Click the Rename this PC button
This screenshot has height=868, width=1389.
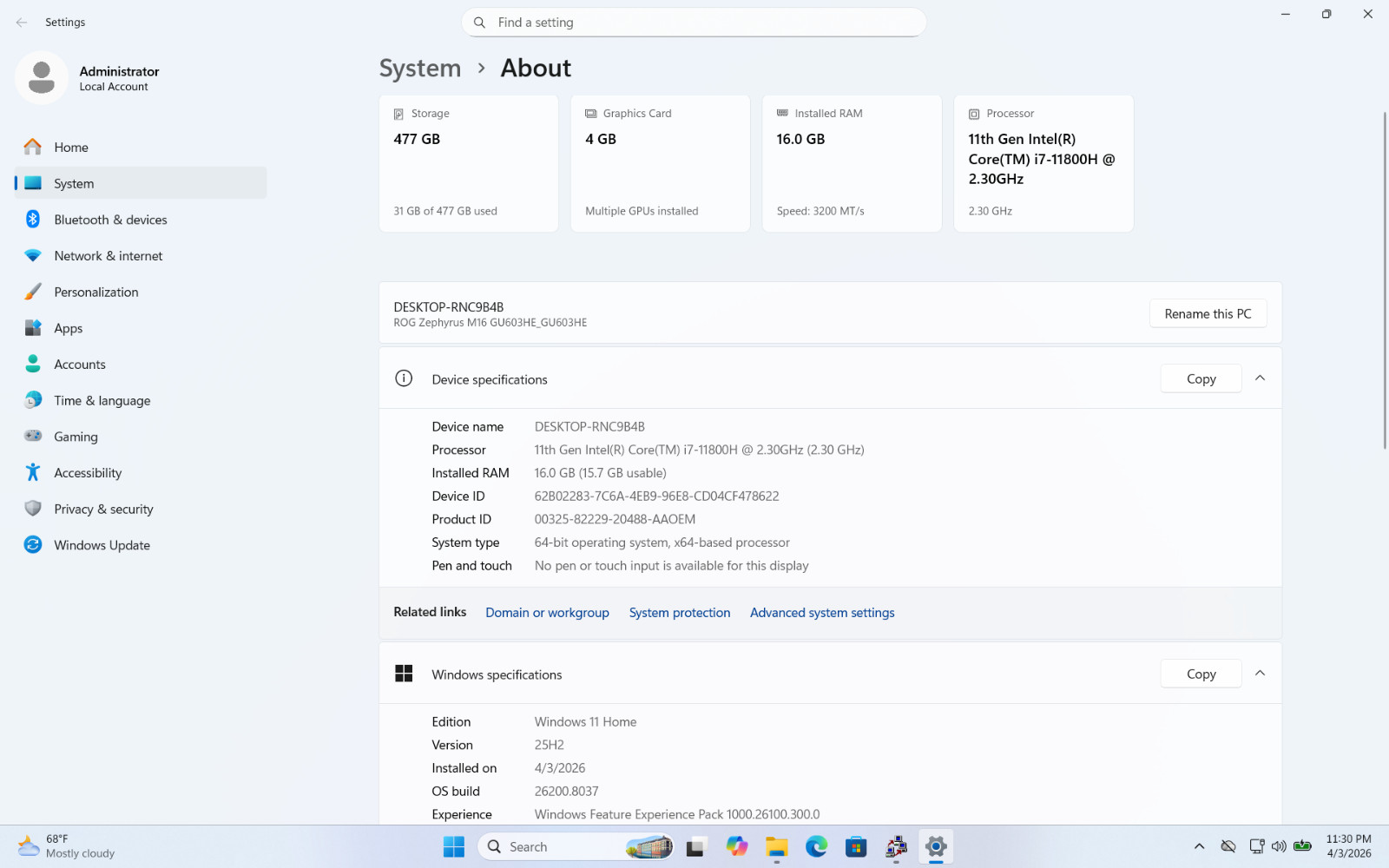(1208, 313)
